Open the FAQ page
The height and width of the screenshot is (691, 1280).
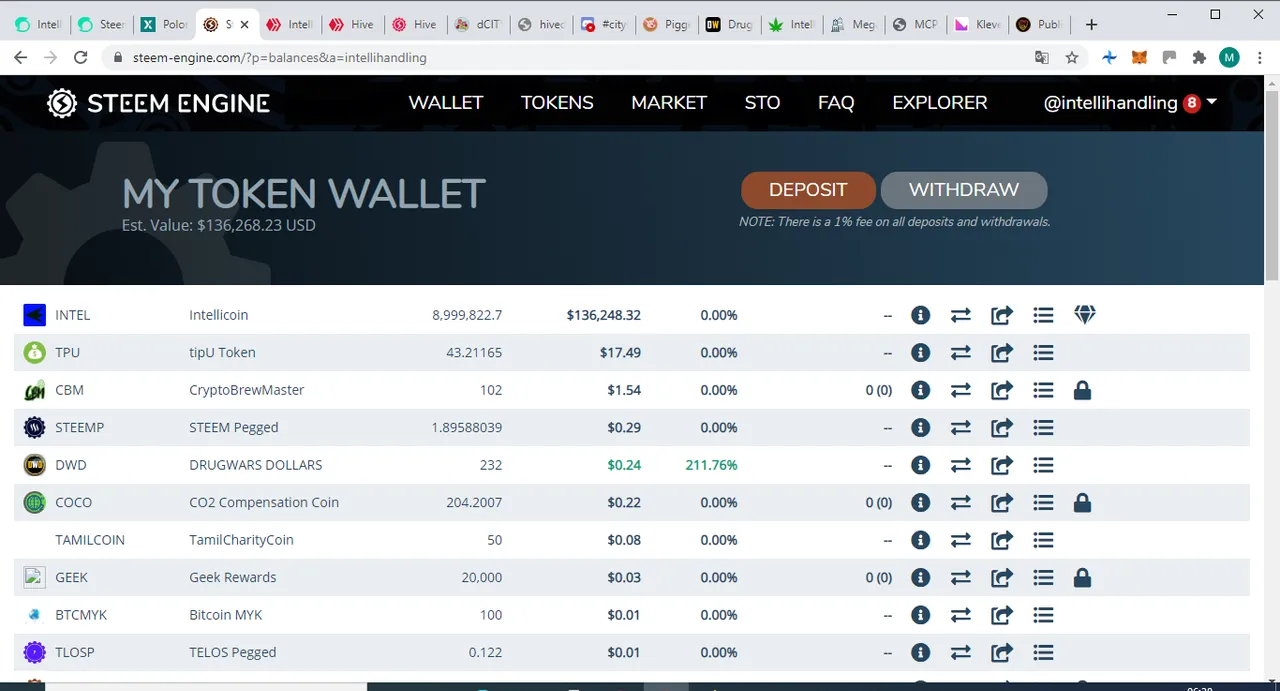click(x=836, y=103)
